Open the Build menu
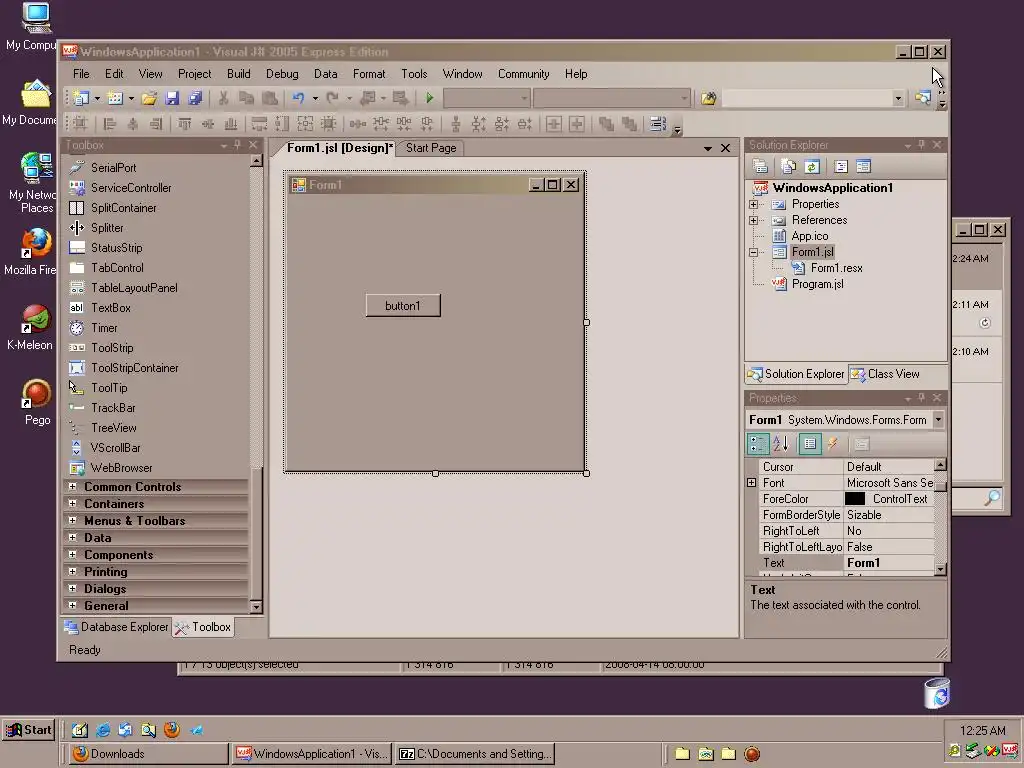 238,74
